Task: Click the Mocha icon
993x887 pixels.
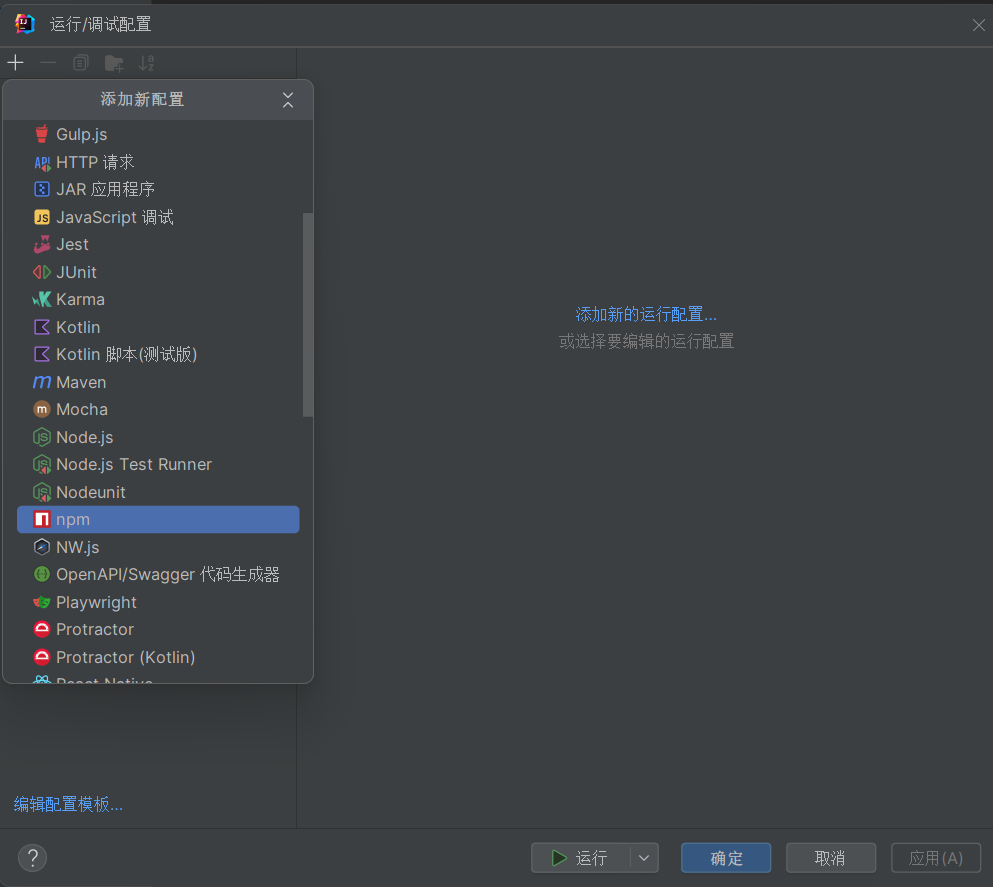Action: [42, 410]
